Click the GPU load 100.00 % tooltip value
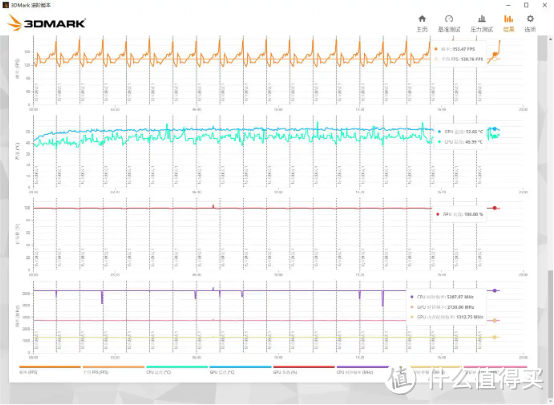 tap(474, 215)
